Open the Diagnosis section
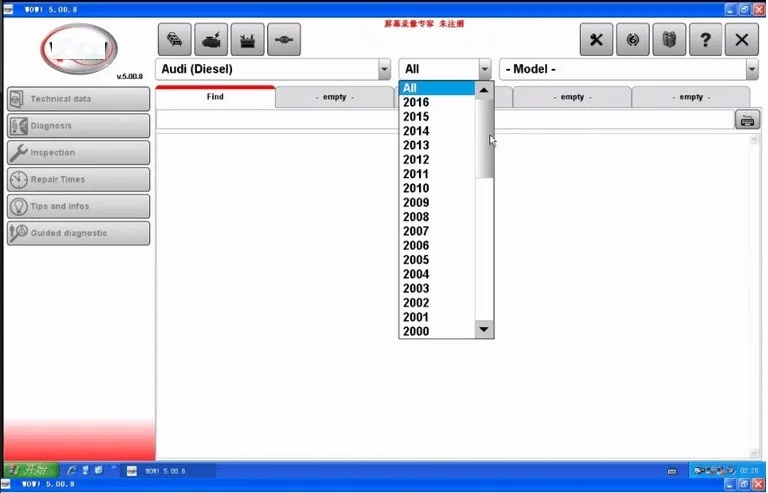Image resolution: width=768 pixels, height=493 pixels. click(78, 126)
